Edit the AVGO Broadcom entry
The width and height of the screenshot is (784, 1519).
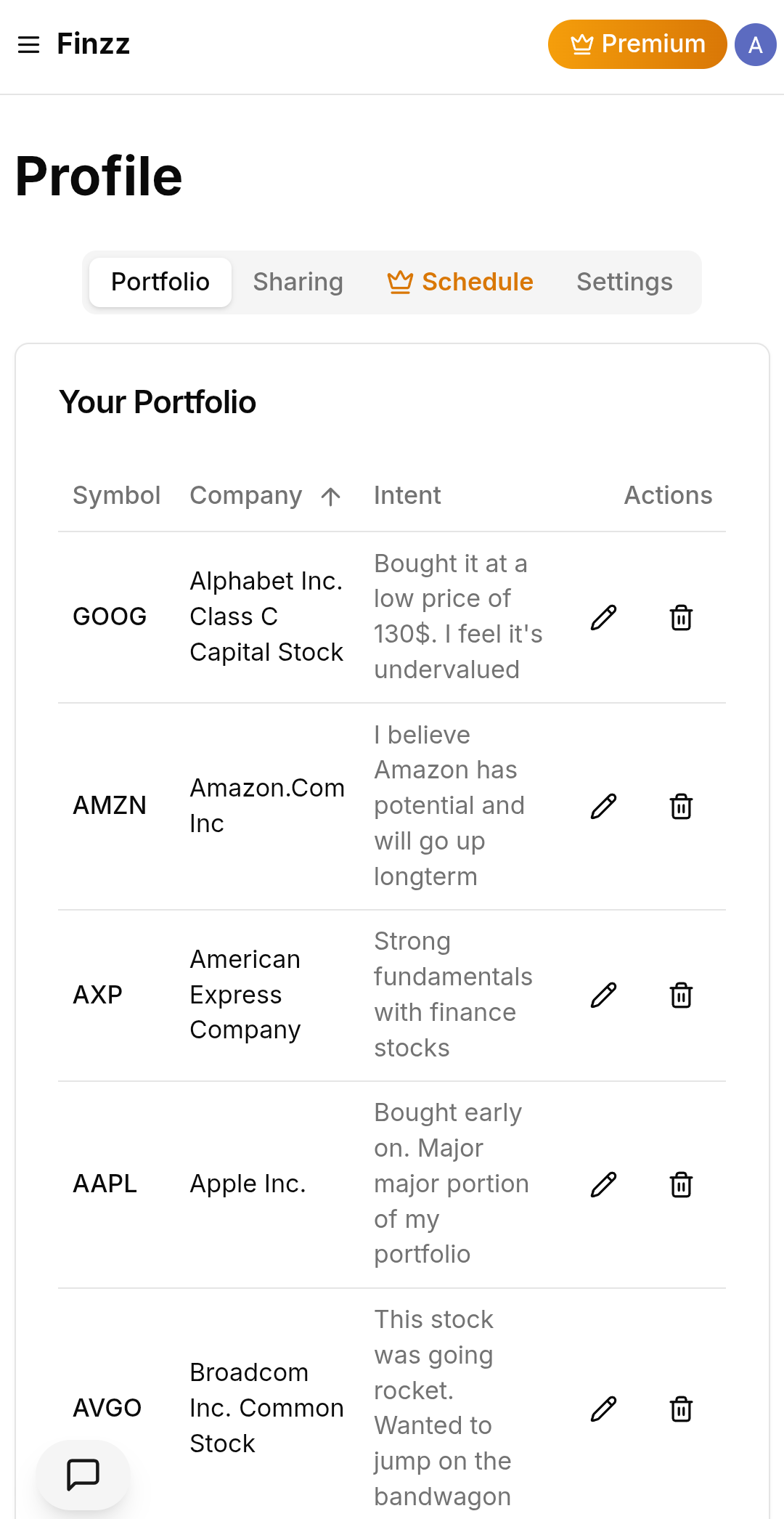[603, 1409]
